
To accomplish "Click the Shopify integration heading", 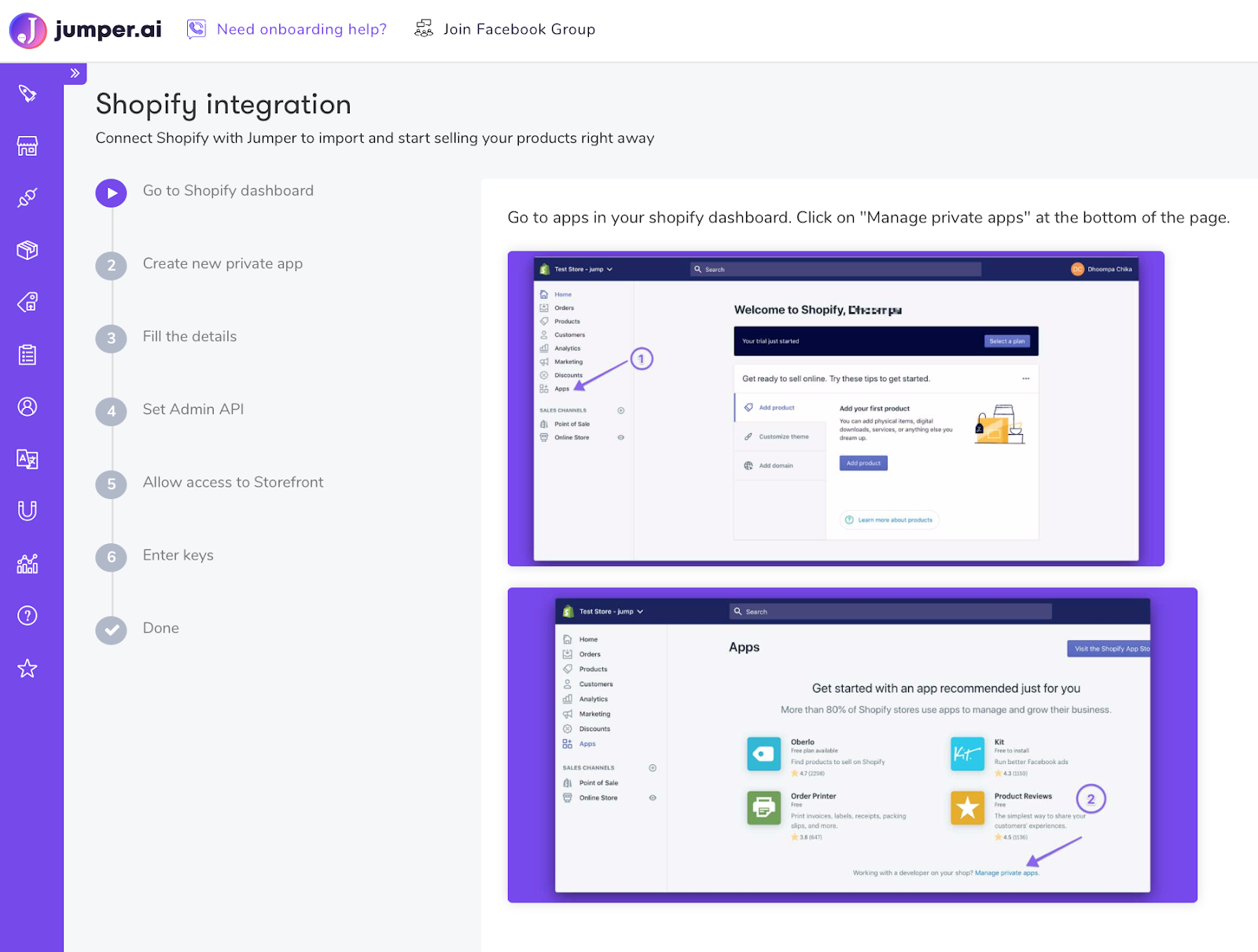I will (223, 105).
